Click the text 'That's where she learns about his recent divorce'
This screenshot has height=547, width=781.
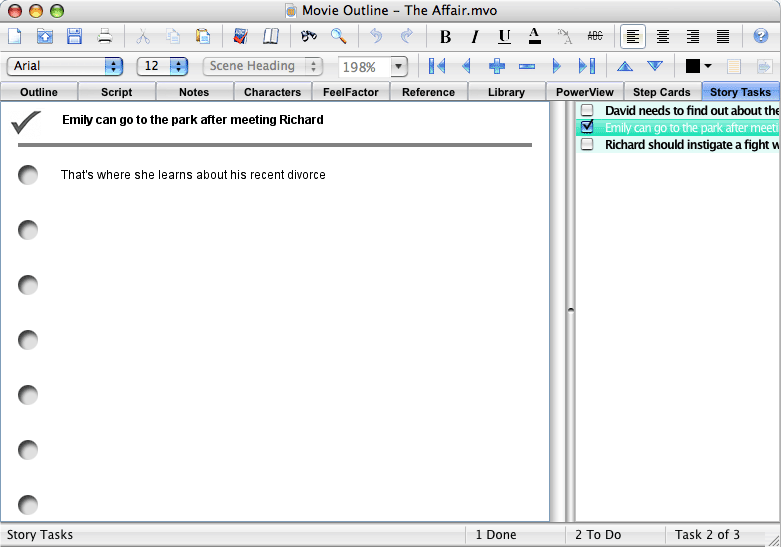pyautogui.click(x=193, y=175)
